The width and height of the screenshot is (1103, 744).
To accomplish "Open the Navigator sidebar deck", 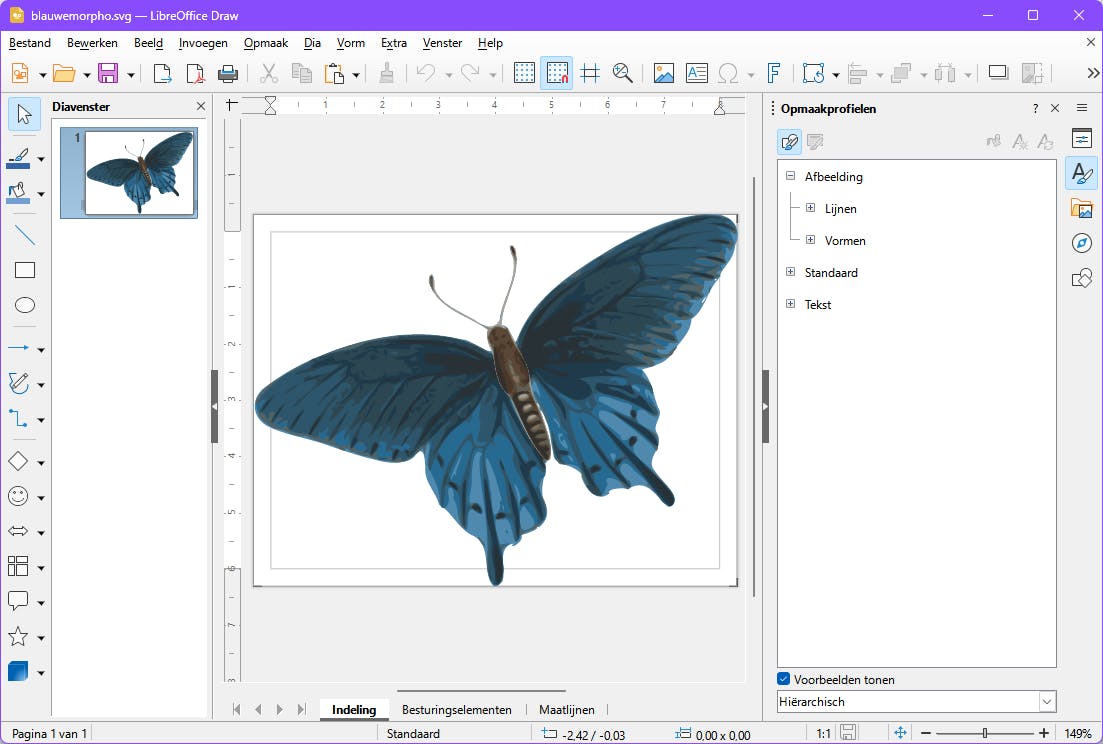I will (1081, 243).
